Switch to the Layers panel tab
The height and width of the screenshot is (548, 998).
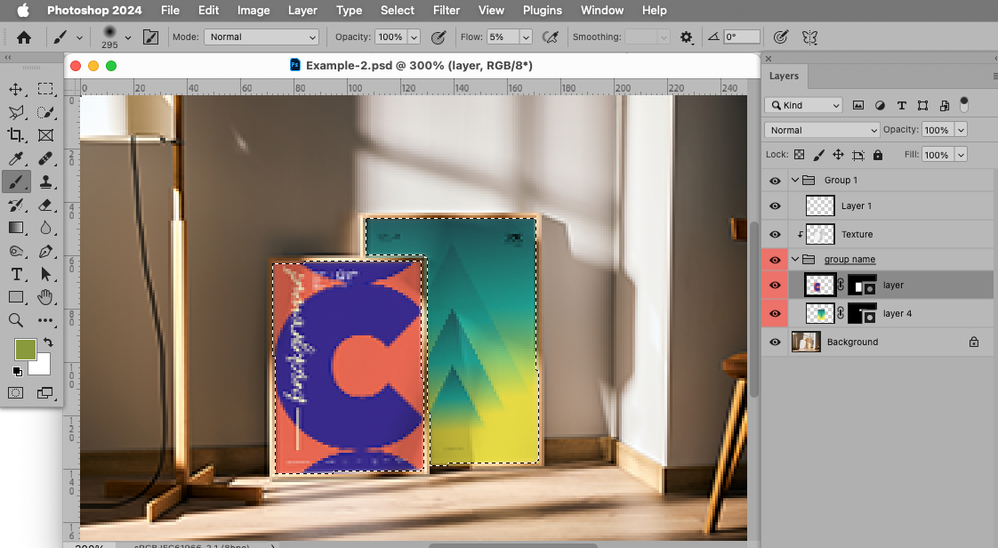pos(784,76)
